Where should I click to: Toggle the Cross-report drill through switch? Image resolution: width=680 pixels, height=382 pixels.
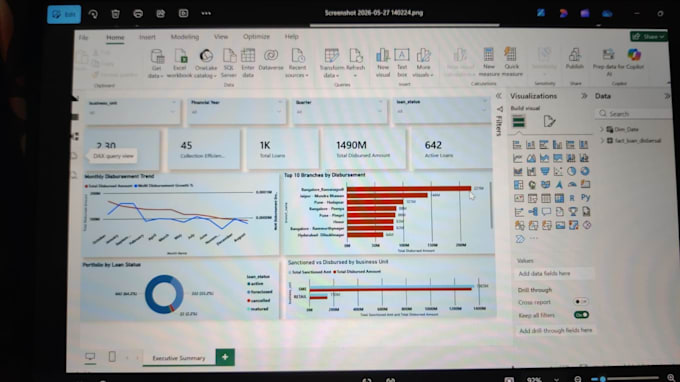[x=581, y=301]
